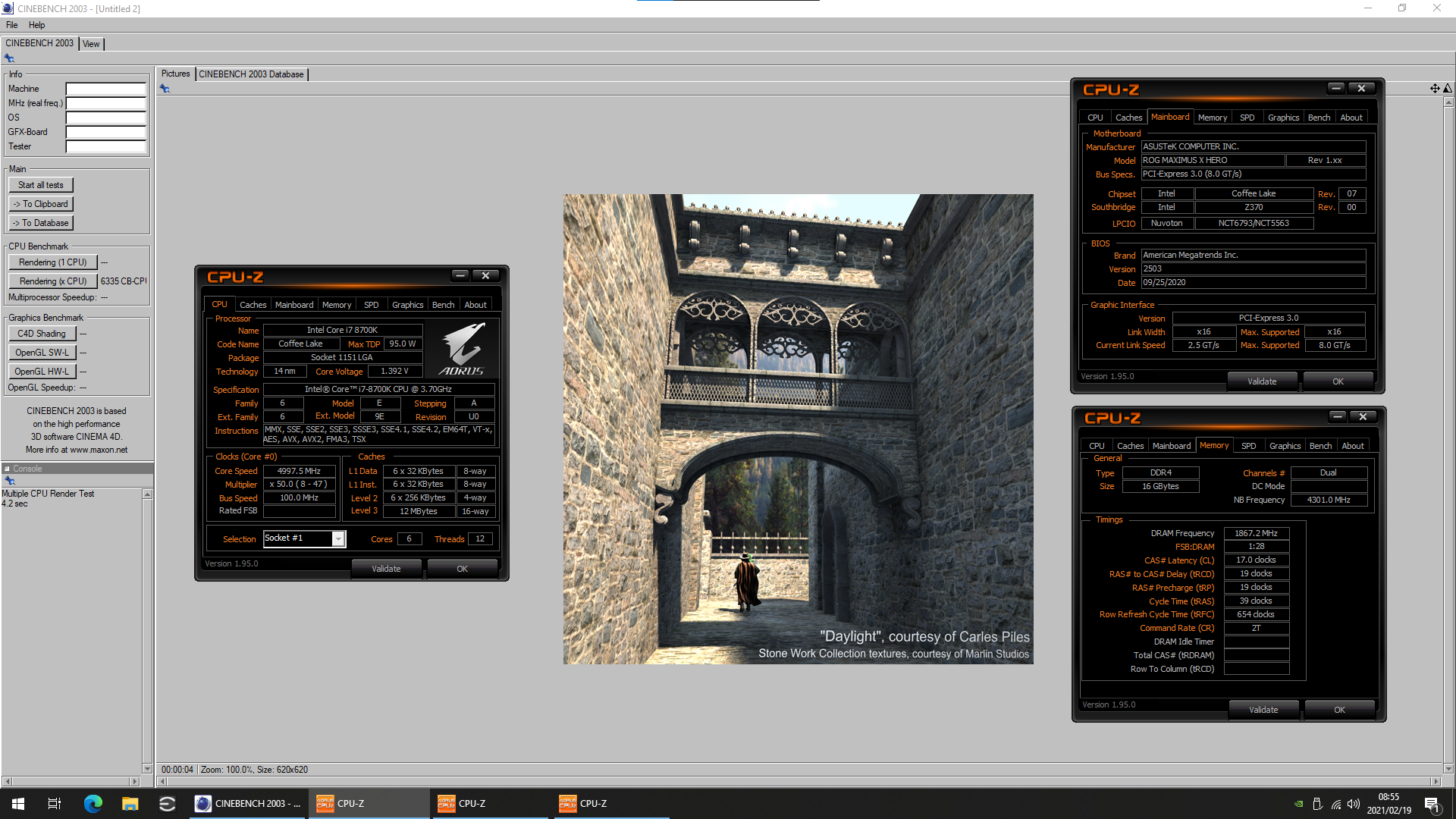Image resolution: width=1456 pixels, height=819 pixels.
Task: Click the Daylight rendered image
Action: point(798,429)
